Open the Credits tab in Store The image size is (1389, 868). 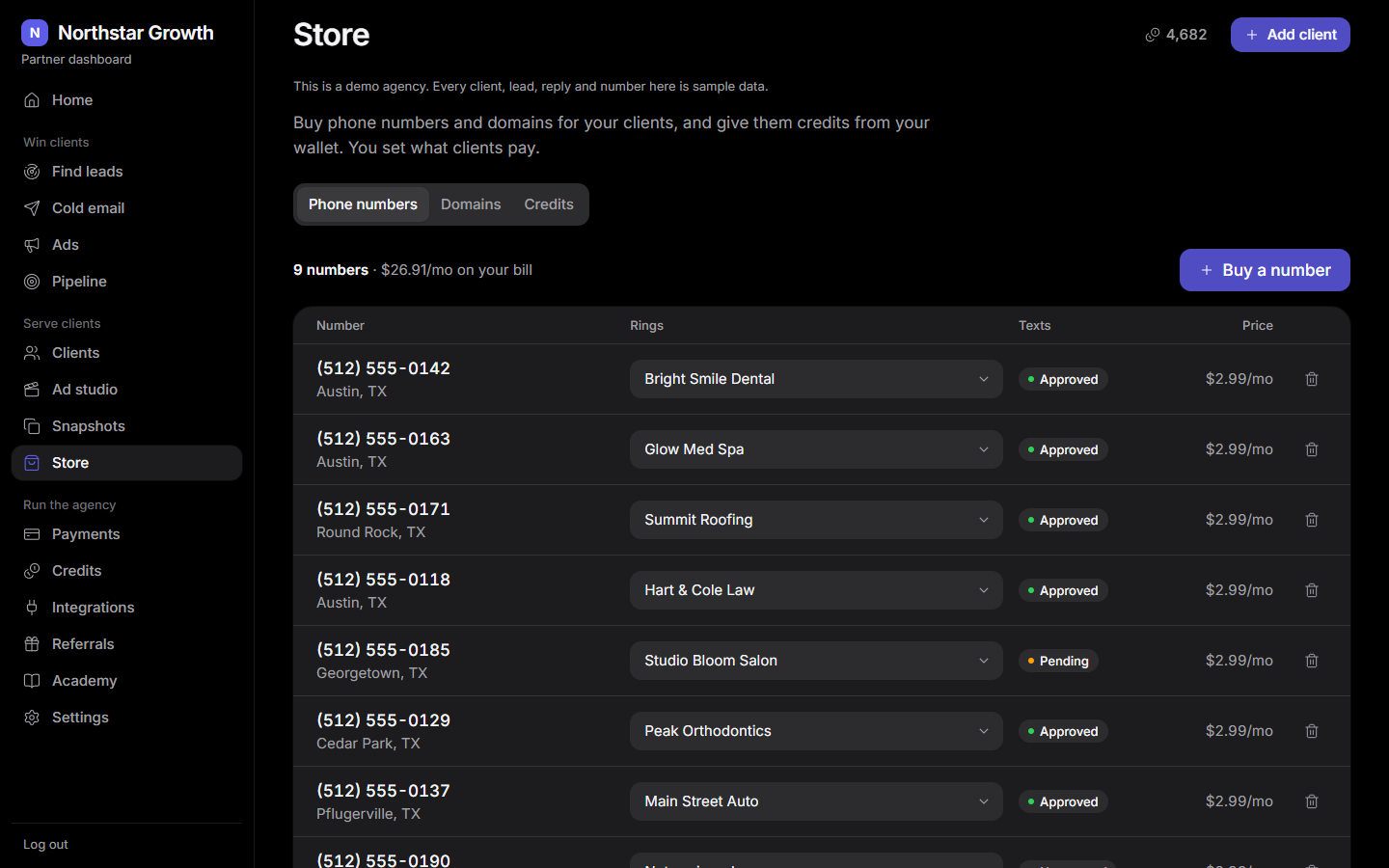[549, 204]
